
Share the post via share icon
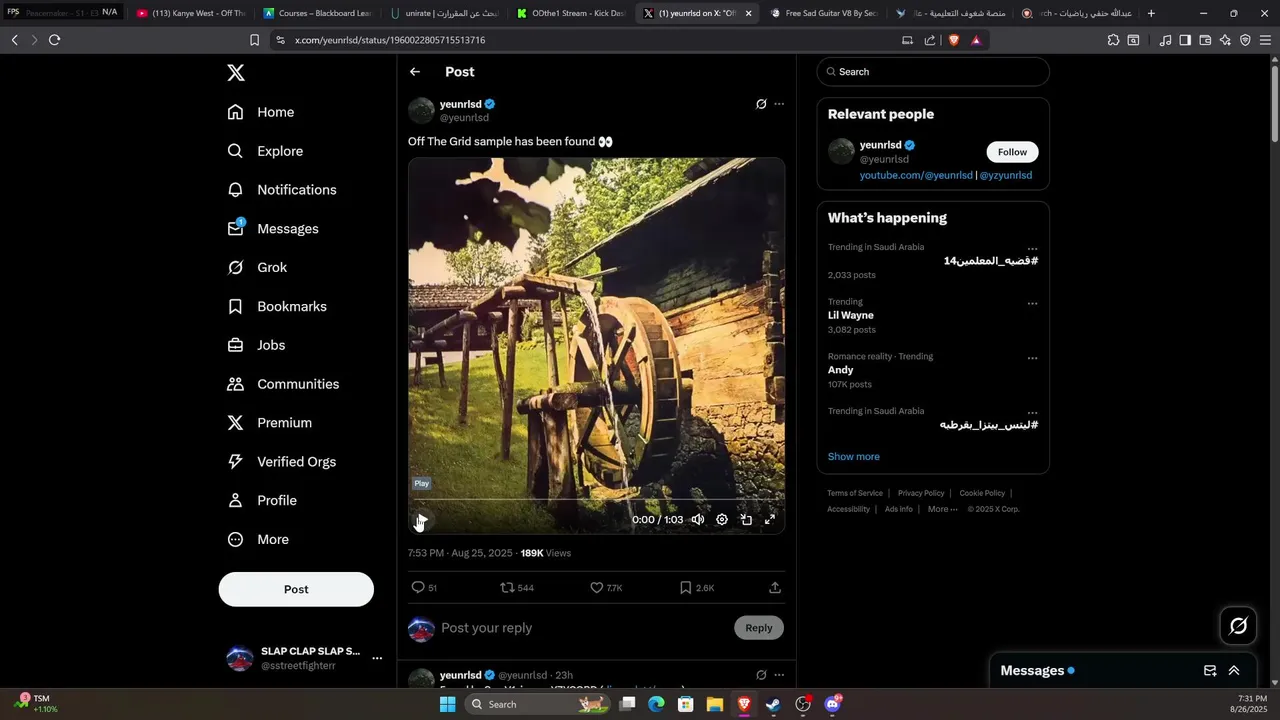[775, 588]
